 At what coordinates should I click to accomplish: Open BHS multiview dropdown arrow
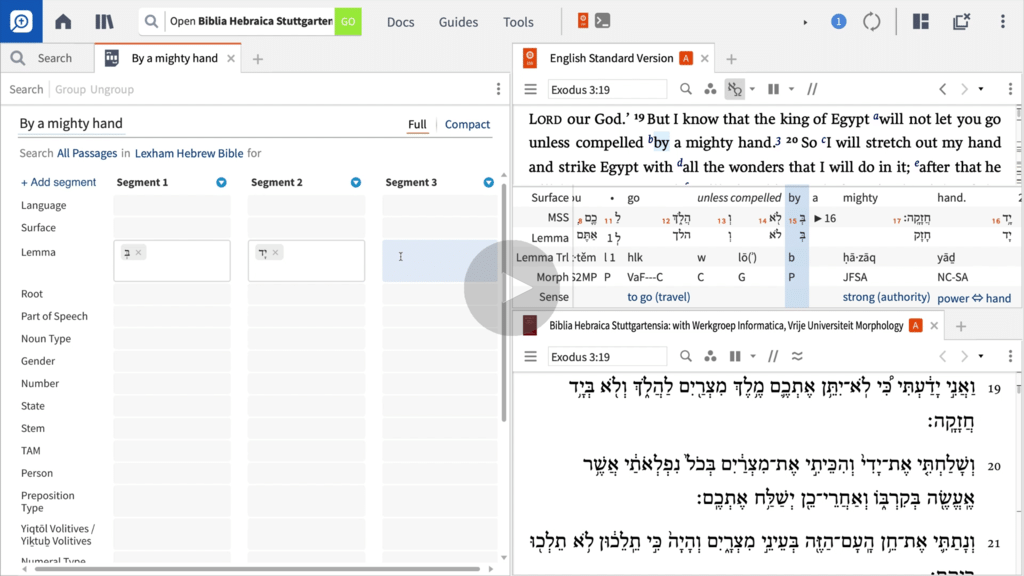[x=753, y=356]
